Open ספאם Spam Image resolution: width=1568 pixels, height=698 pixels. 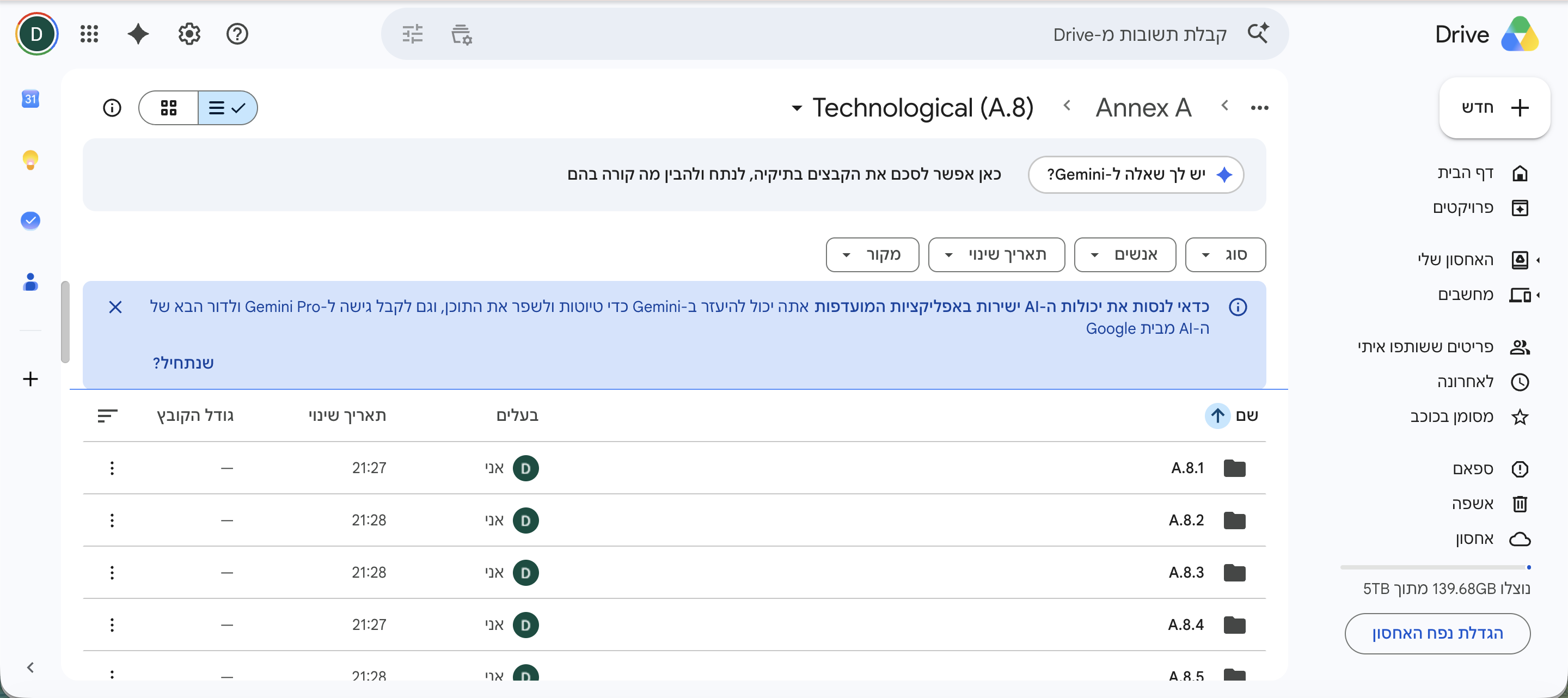1490,469
